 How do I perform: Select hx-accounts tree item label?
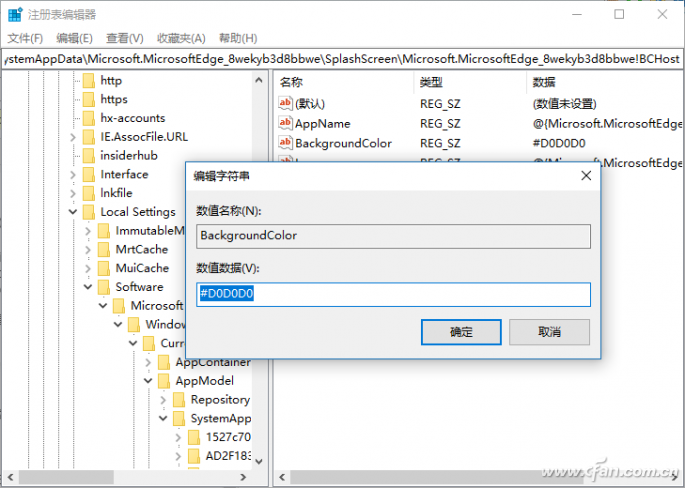pyautogui.click(x=133, y=118)
